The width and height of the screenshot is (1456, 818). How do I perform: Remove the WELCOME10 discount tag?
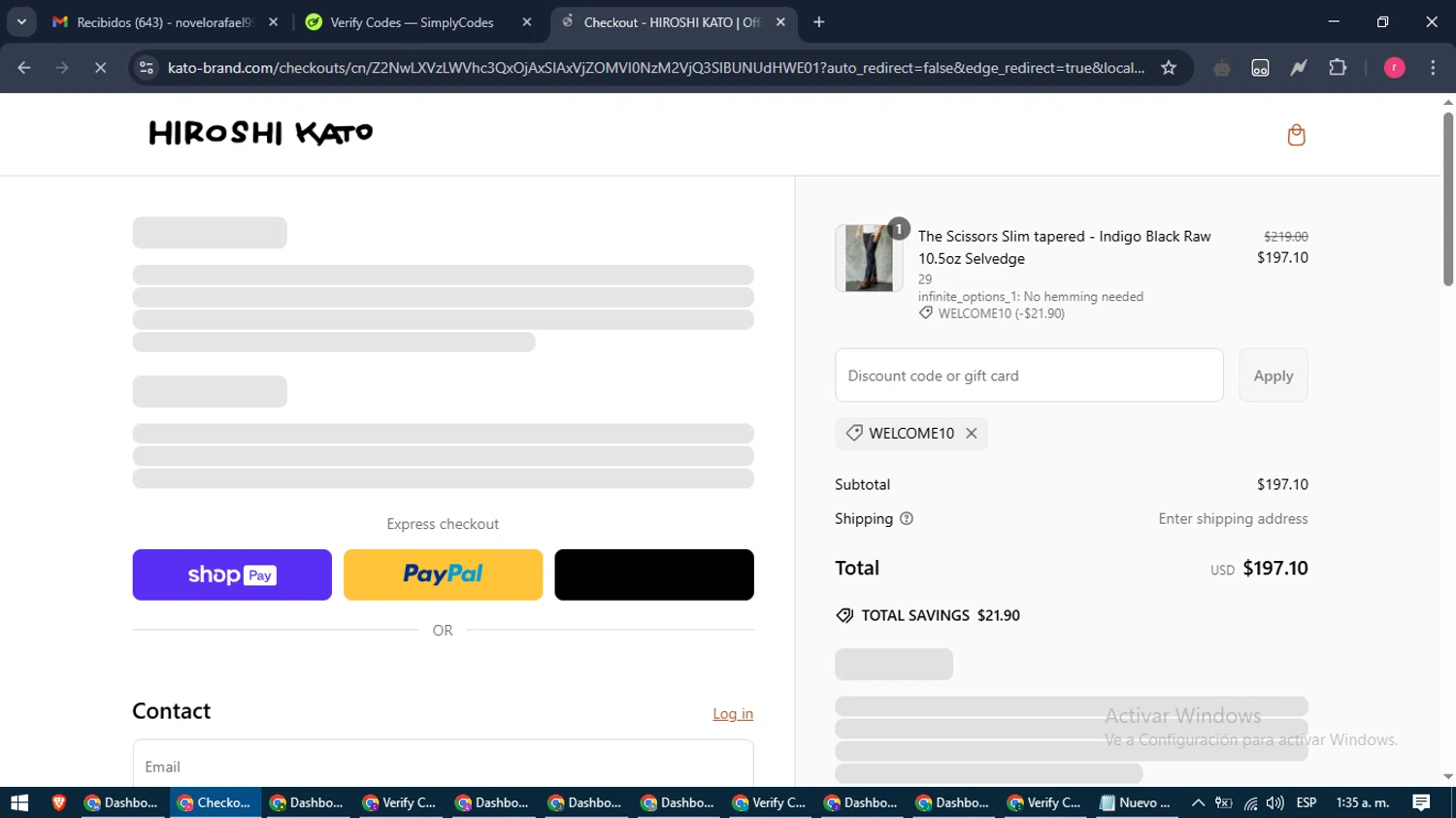pyautogui.click(x=971, y=434)
